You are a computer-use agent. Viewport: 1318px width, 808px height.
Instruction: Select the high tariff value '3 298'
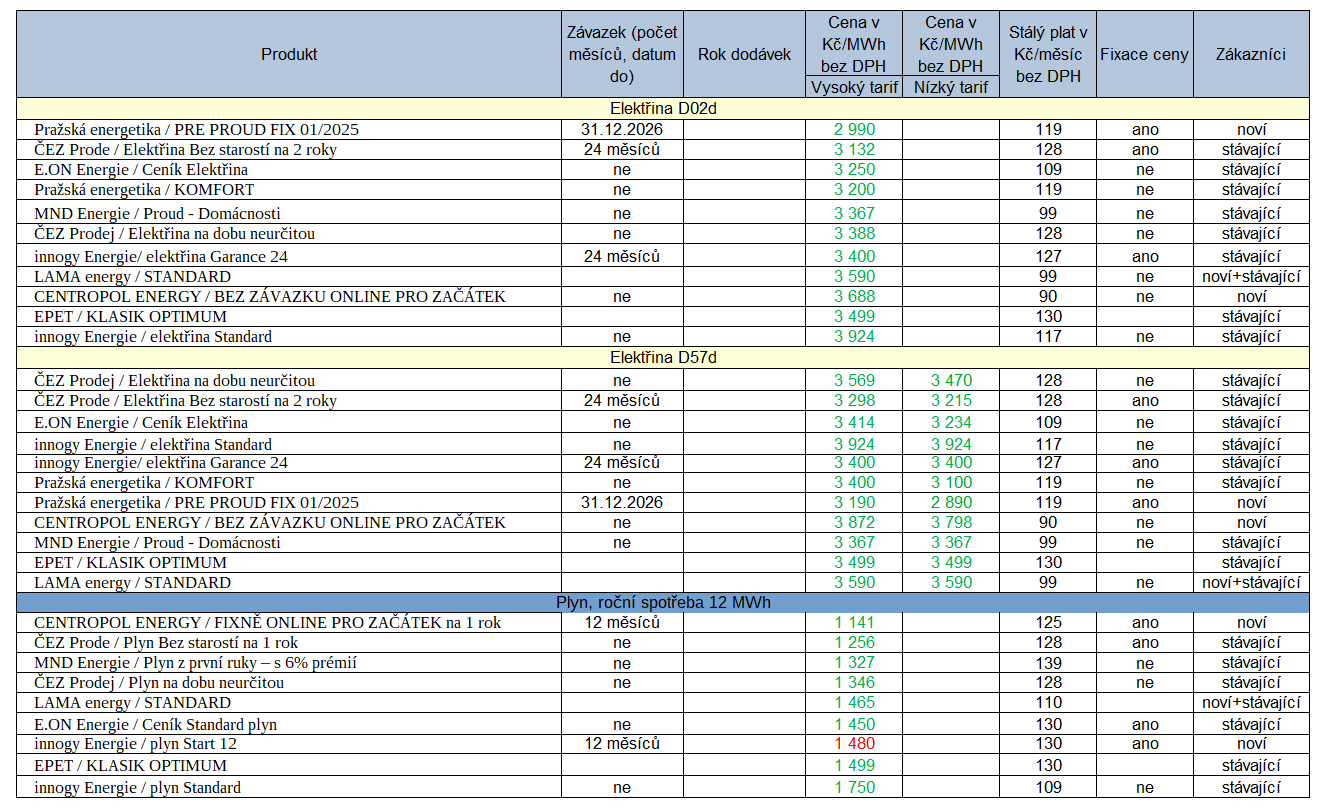[x=854, y=400]
